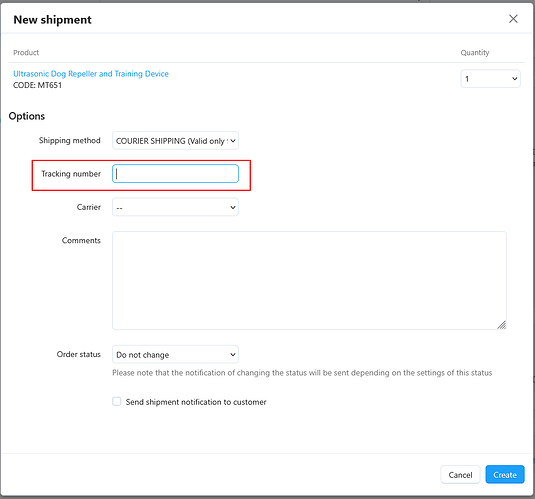The image size is (535, 499).
Task: Close the New shipment dialog with X
Action: pos(513,19)
